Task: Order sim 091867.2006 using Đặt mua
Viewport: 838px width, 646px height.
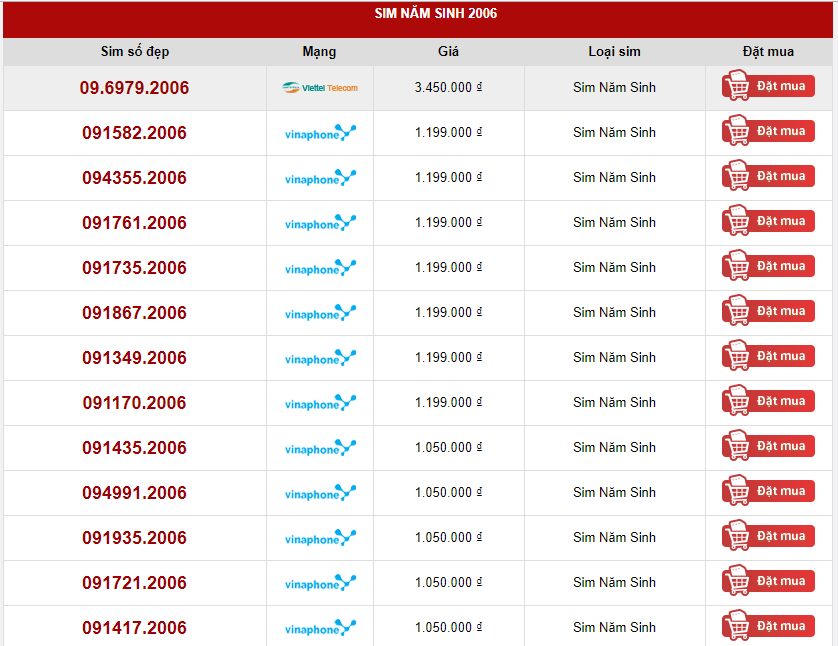Action: coord(768,310)
